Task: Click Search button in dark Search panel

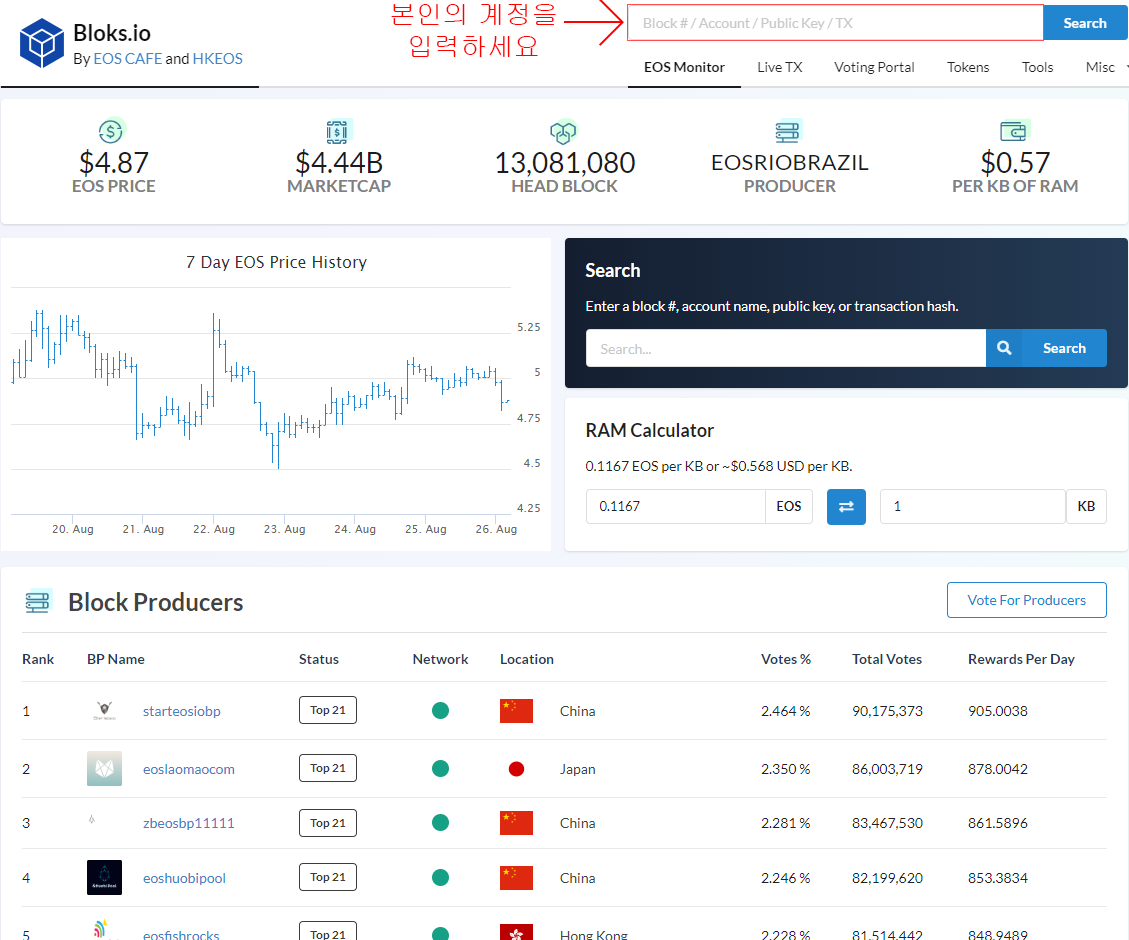Action: click(x=1064, y=348)
